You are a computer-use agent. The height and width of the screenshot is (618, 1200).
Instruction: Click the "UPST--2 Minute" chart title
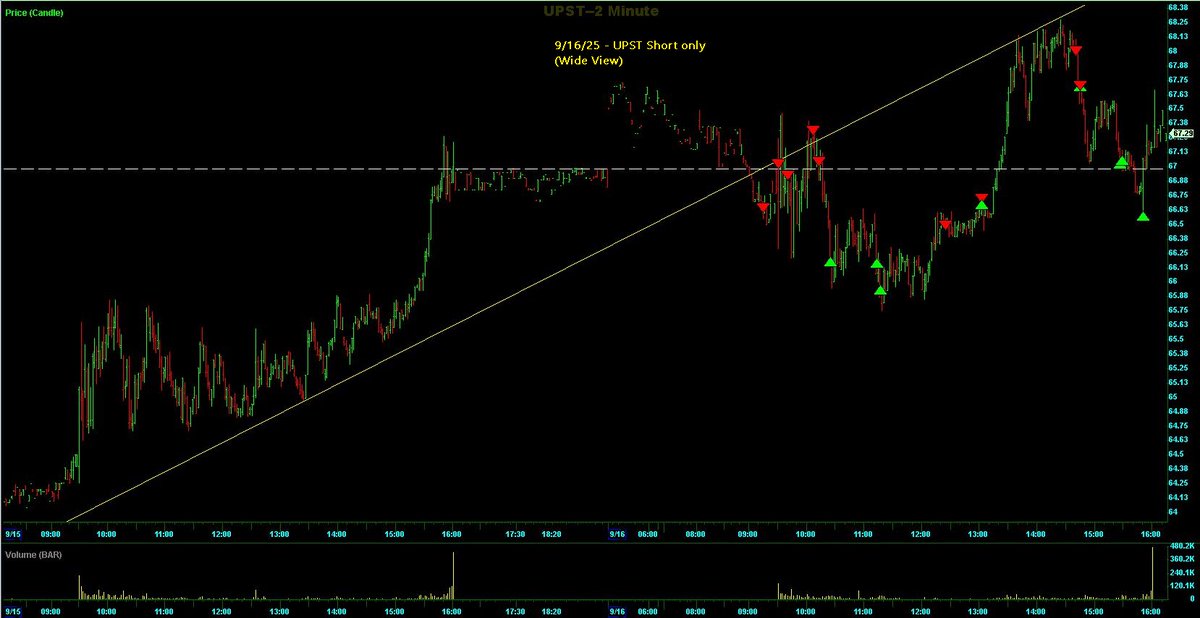600,10
